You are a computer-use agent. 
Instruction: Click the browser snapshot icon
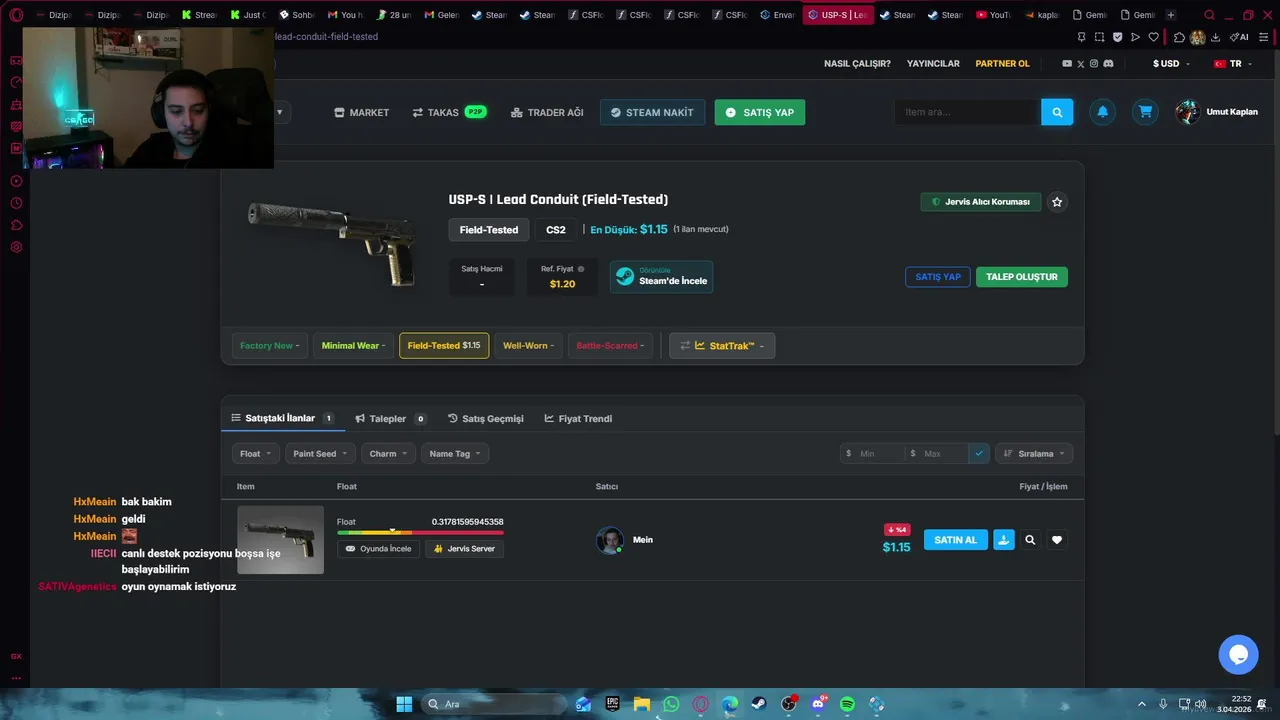click(1099, 37)
